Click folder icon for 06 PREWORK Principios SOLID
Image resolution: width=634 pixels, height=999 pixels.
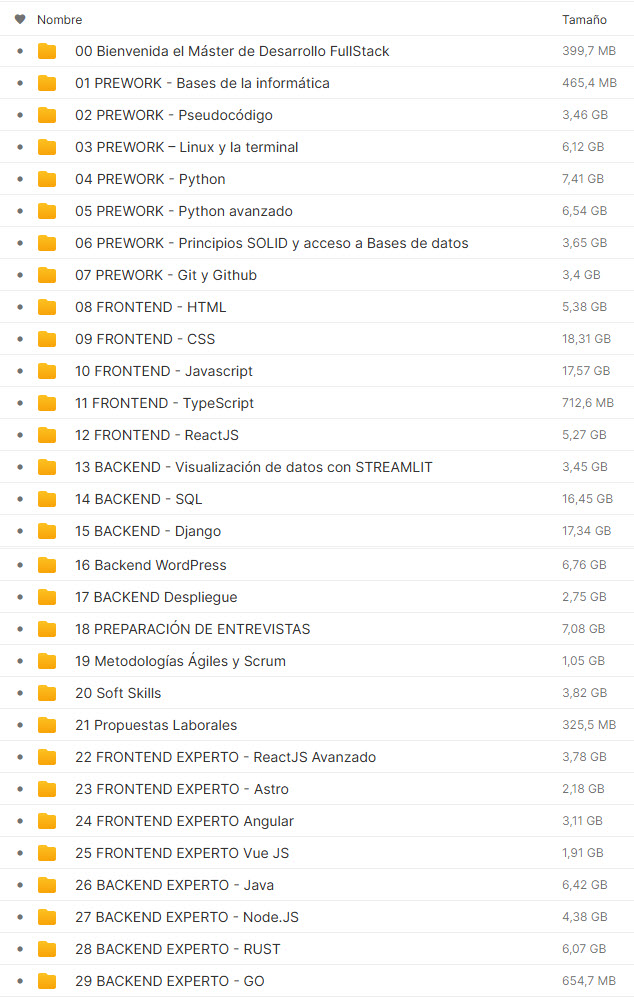[47, 243]
